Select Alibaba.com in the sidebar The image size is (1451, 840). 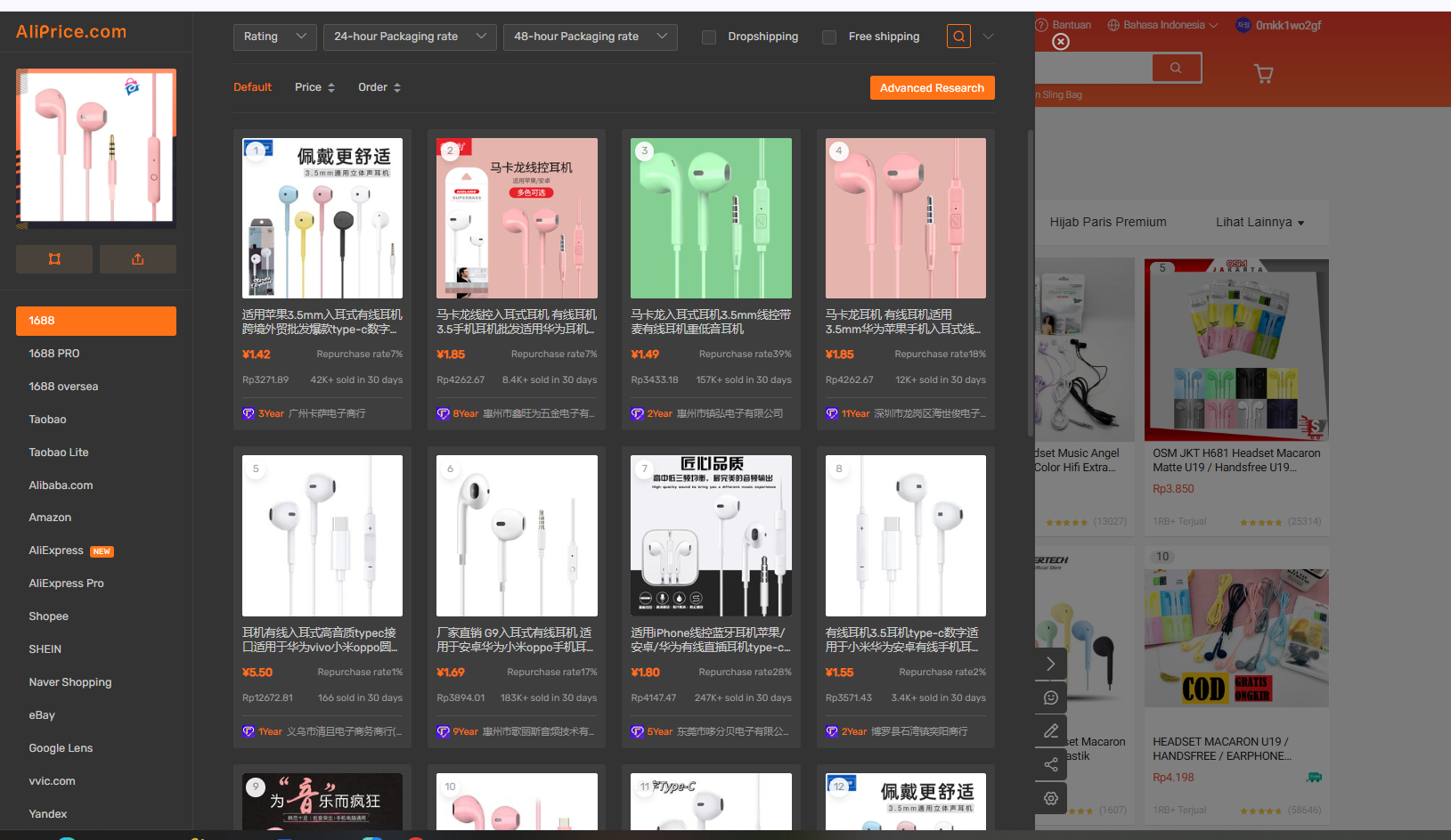coord(61,485)
